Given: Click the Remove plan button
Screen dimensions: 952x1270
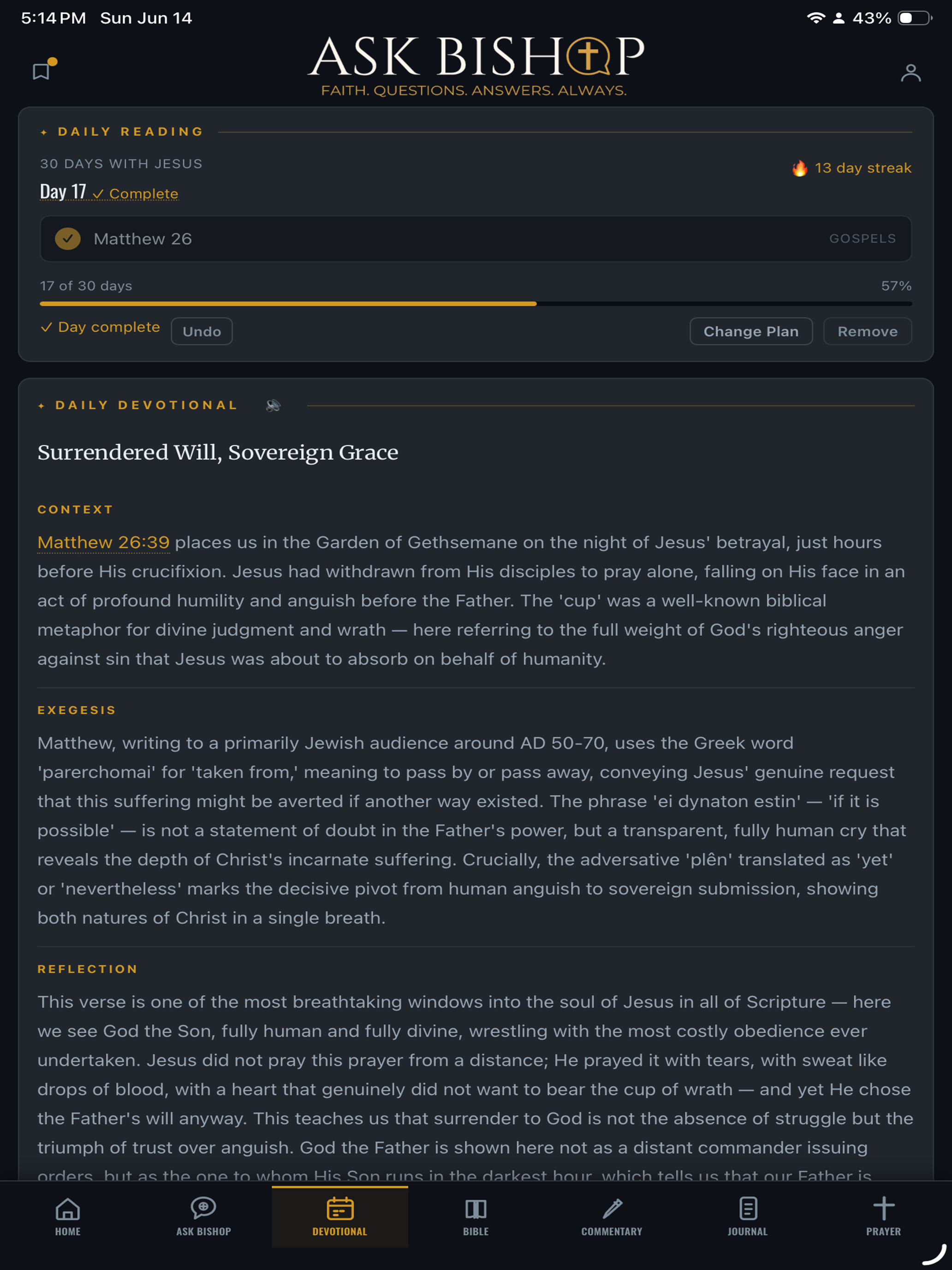Looking at the screenshot, I should tap(867, 331).
